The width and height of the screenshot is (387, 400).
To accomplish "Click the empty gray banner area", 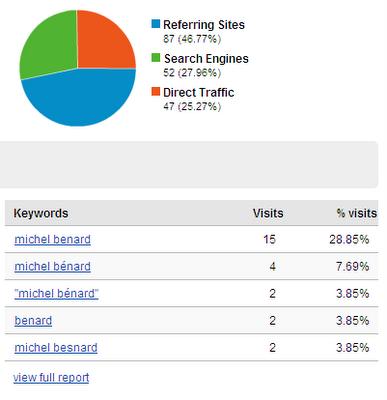I will pos(189,165).
